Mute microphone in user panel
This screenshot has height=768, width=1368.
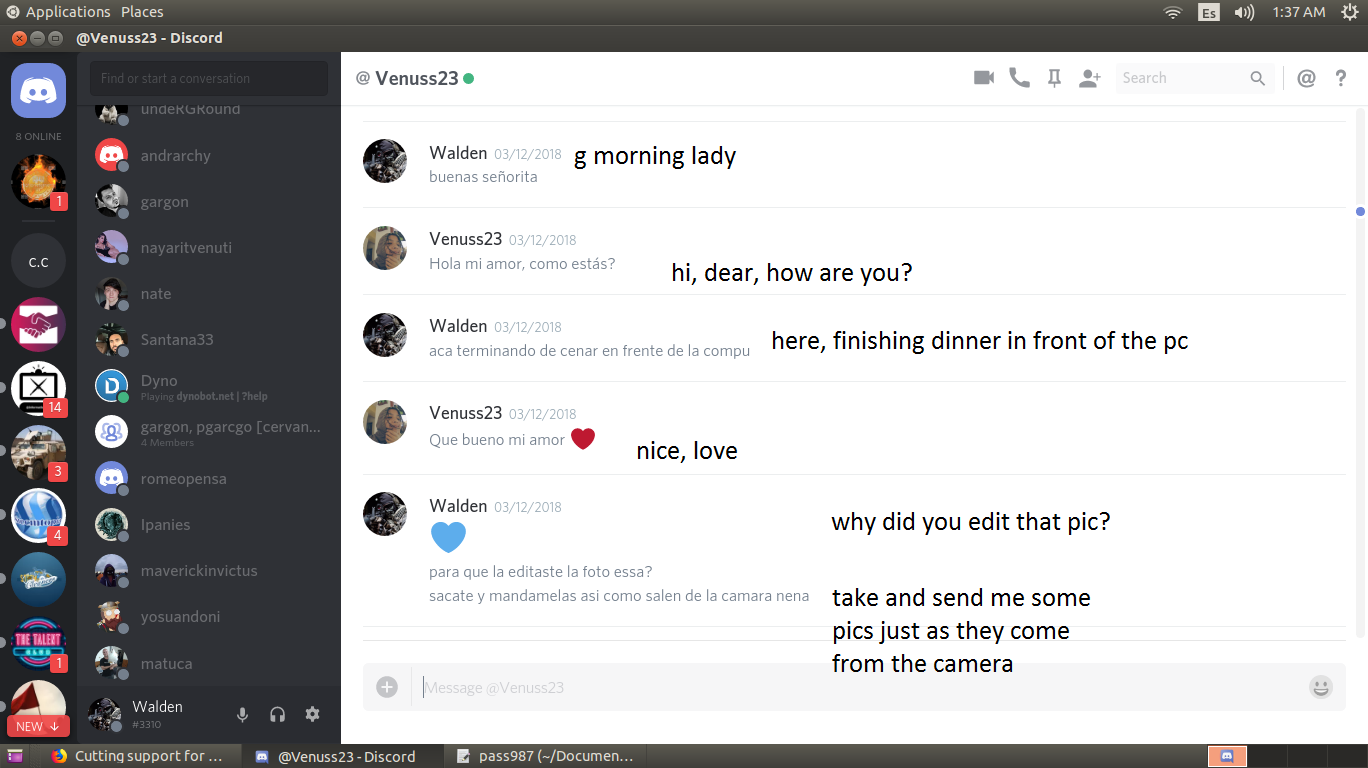click(242, 714)
